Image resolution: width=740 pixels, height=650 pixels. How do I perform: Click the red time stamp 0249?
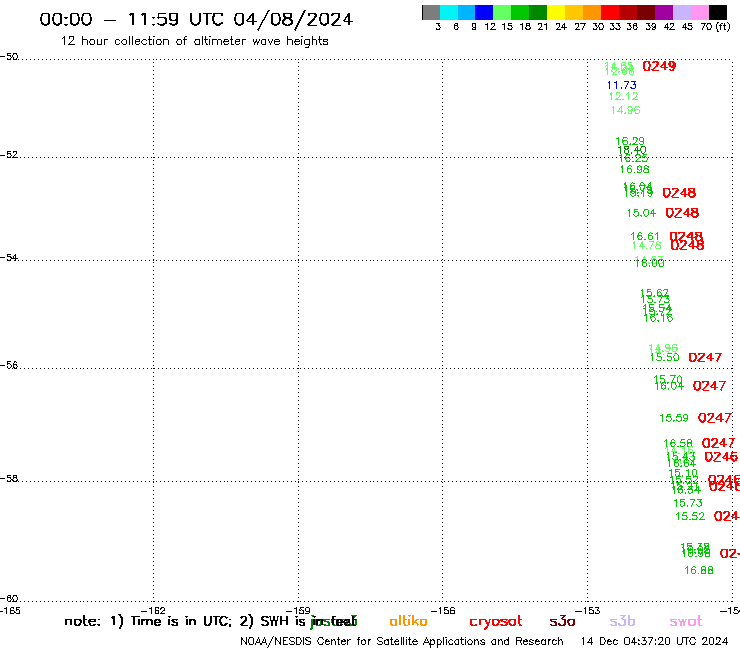click(659, 66)
